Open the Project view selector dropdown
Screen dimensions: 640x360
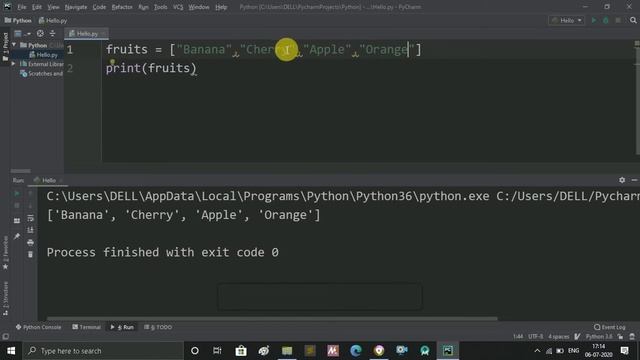point(22,33)
